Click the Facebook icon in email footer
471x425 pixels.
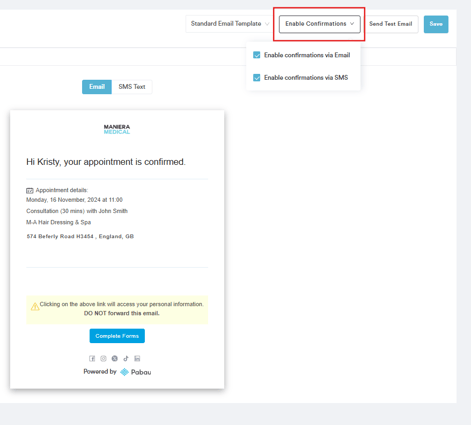tap(92, 358)
